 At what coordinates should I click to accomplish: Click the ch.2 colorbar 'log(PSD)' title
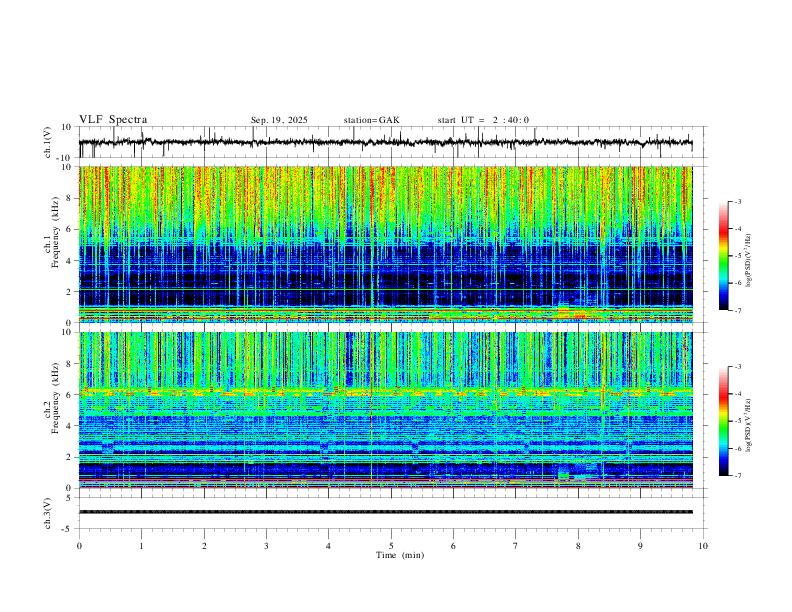click(x=749, y=425)
